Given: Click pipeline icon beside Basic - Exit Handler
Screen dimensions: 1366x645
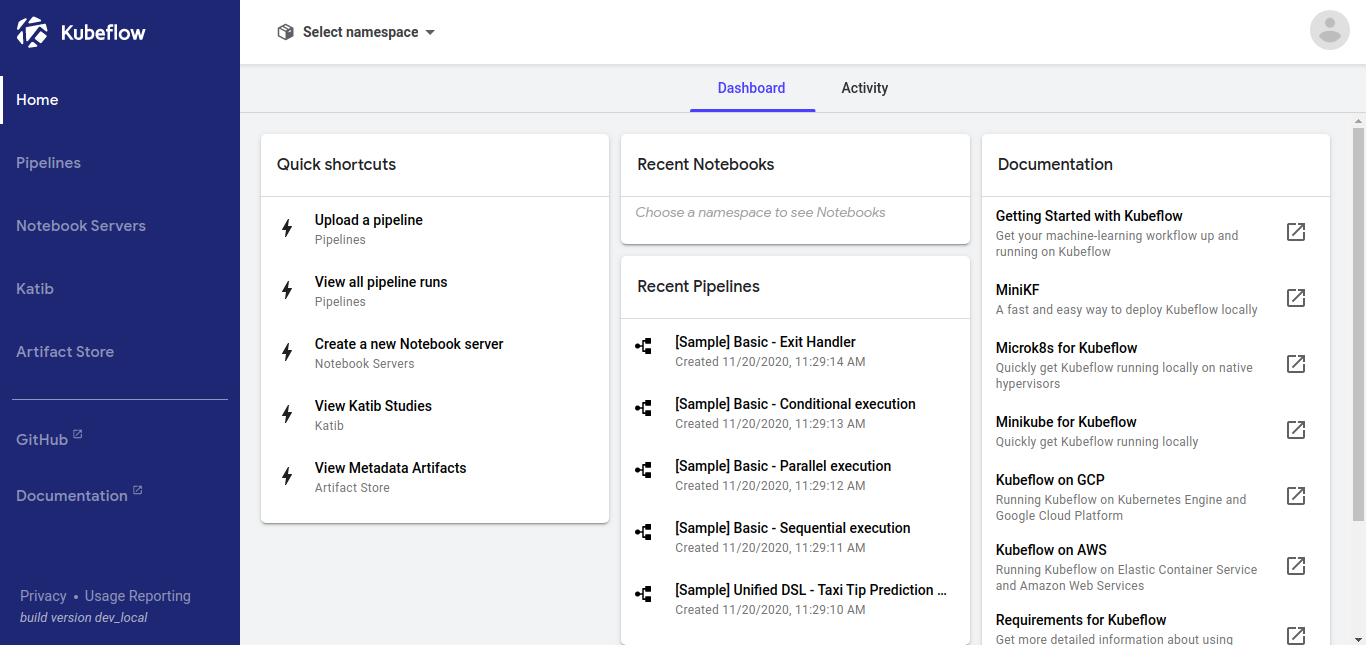Looking at the screenshot, I should tap(644, 346).
